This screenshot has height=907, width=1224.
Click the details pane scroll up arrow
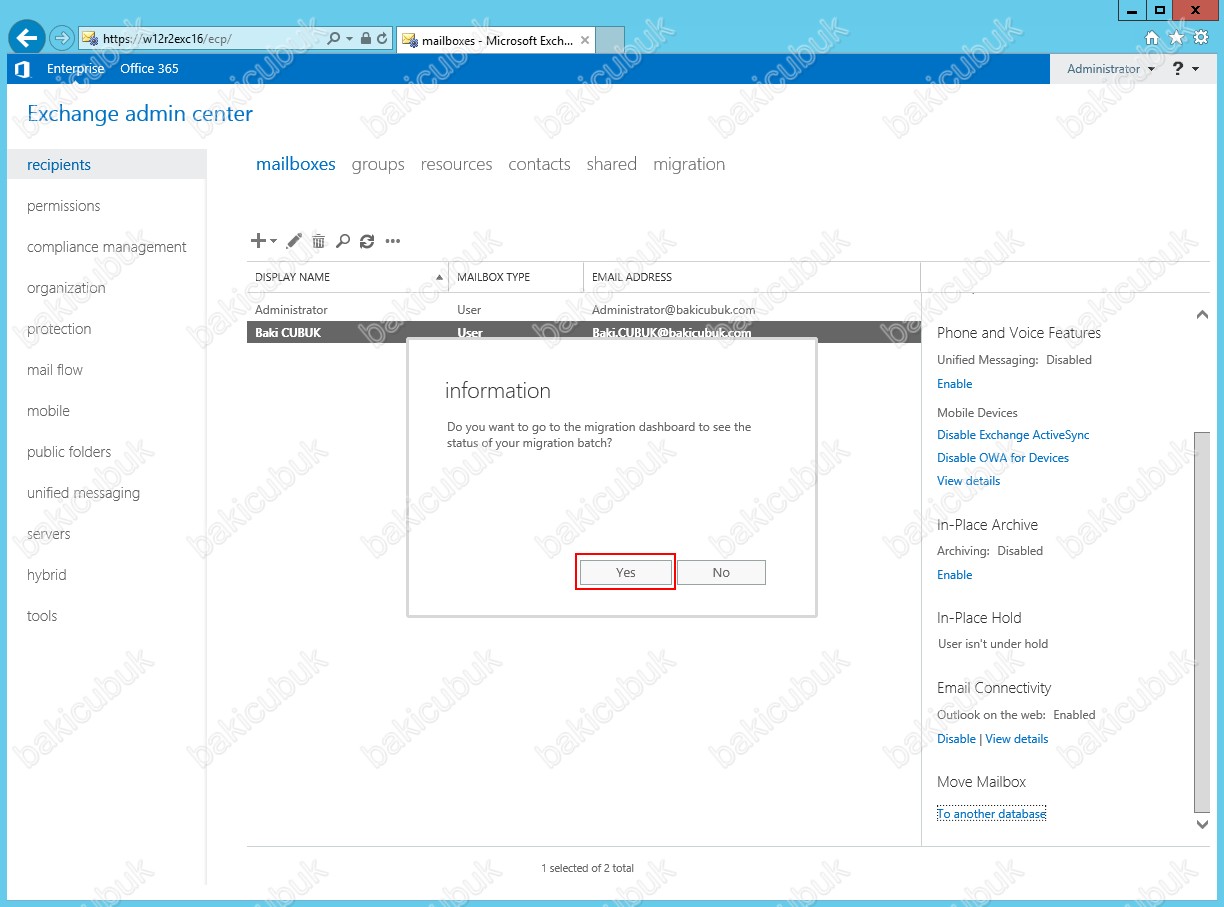tap(1202, 315)
